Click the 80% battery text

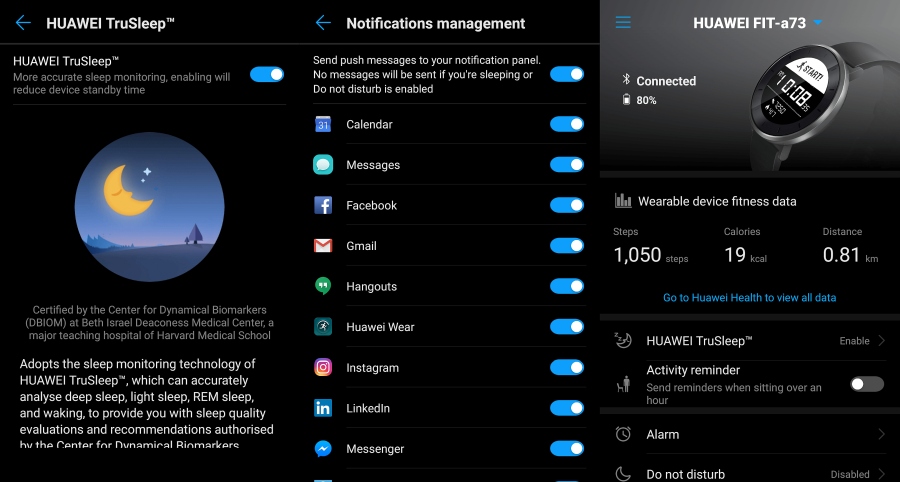(x=646, y=100)
